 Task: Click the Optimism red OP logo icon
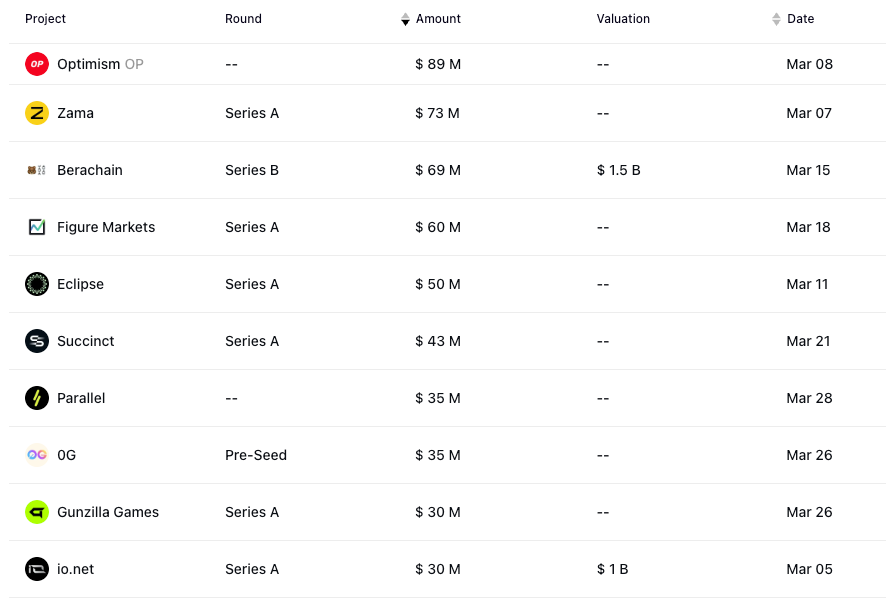(x=37, y=64)
